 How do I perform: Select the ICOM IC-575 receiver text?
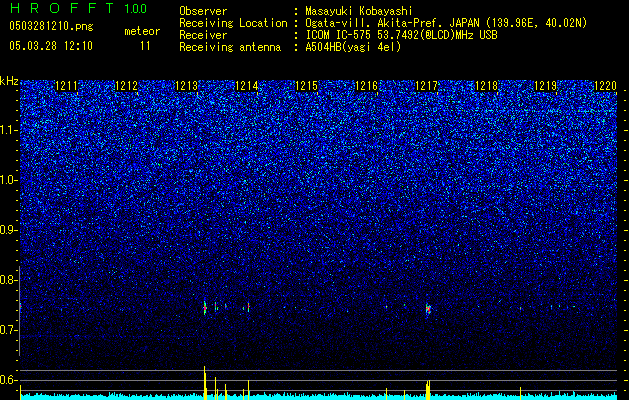tap(402, 35)
